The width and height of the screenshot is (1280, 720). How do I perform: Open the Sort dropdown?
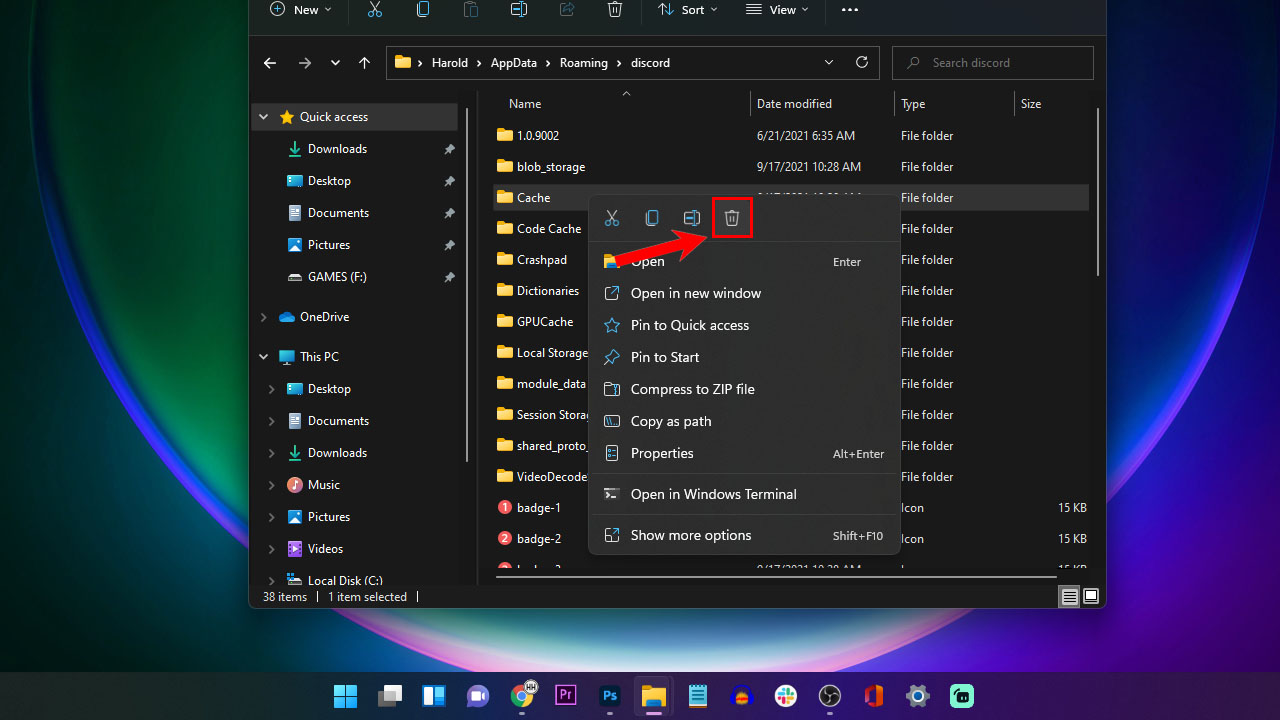point(687,10)
